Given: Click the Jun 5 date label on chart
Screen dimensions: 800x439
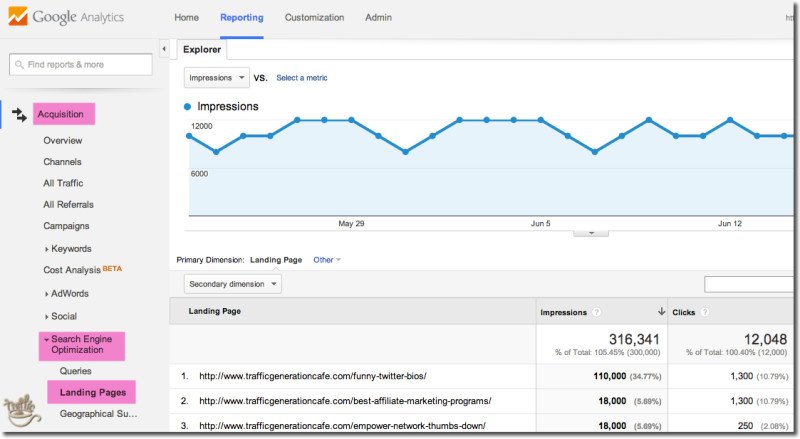Looking at the screenshot, I should (x=540, y=224).
